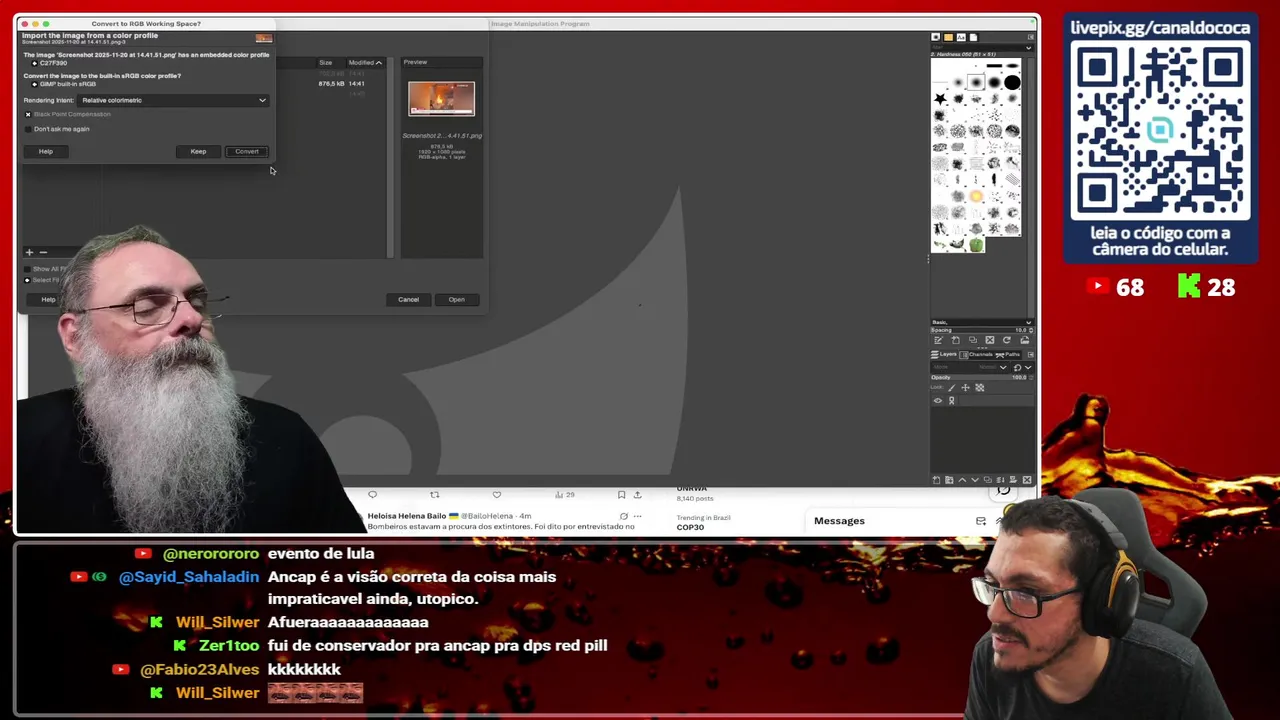
Task: Toggle Lock pixels brush icon
Action: [x=952, y=387]
